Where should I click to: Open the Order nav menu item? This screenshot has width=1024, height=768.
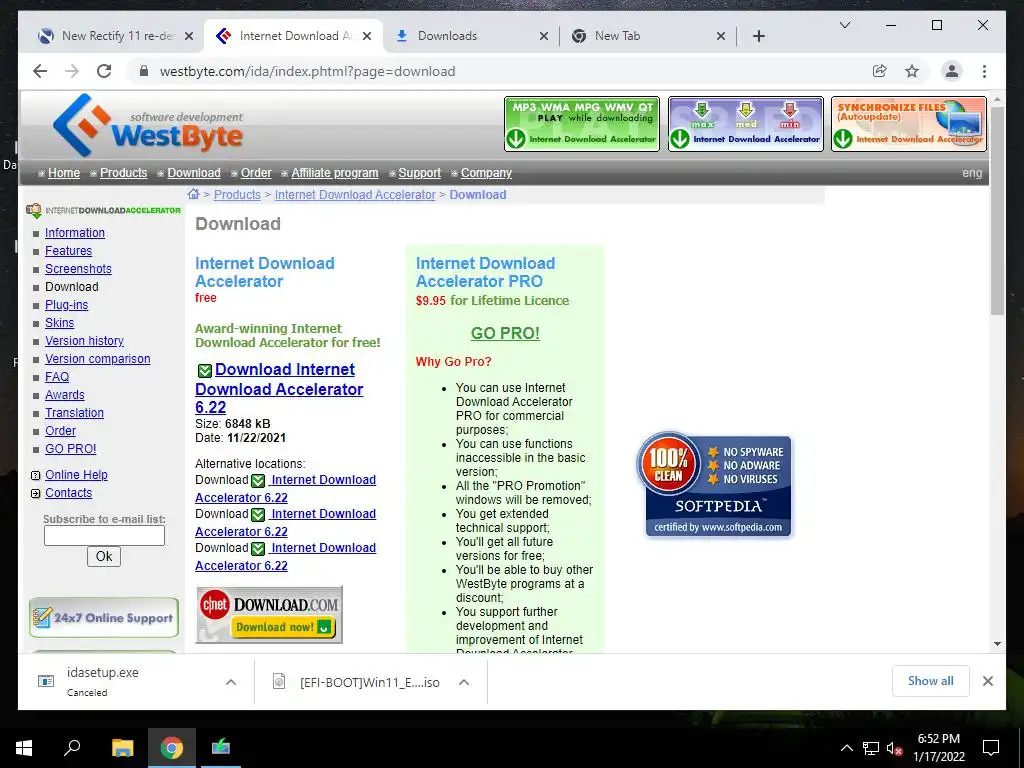click(x=256, y=173)
